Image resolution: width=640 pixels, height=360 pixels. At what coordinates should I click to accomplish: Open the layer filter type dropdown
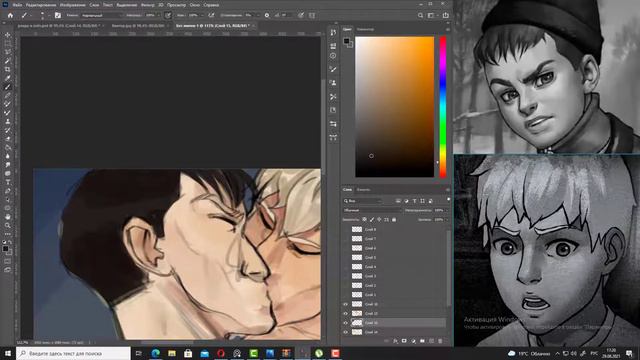[363, 201]
